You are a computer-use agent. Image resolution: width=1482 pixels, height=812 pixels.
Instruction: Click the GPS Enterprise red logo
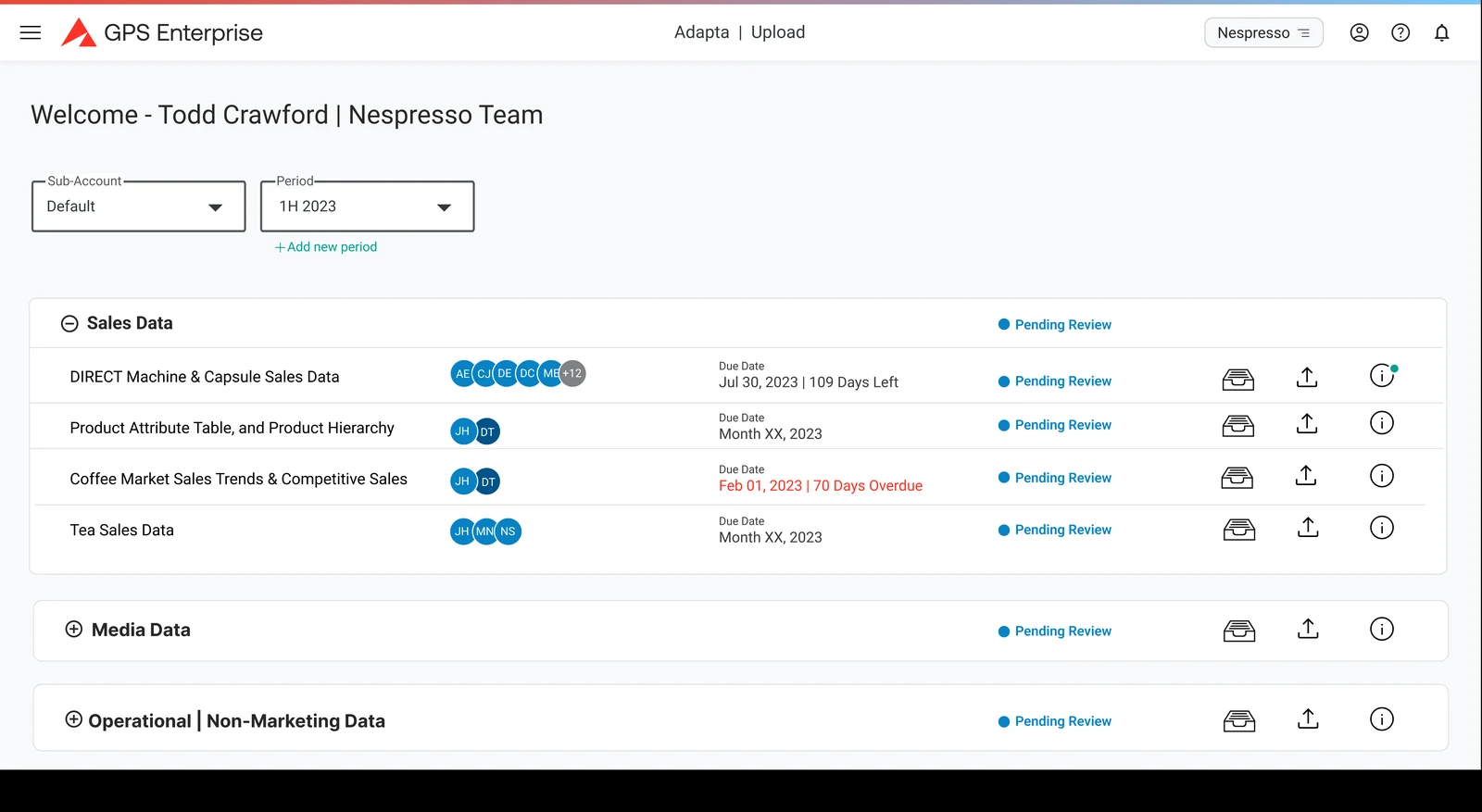[x=79, y=32]
